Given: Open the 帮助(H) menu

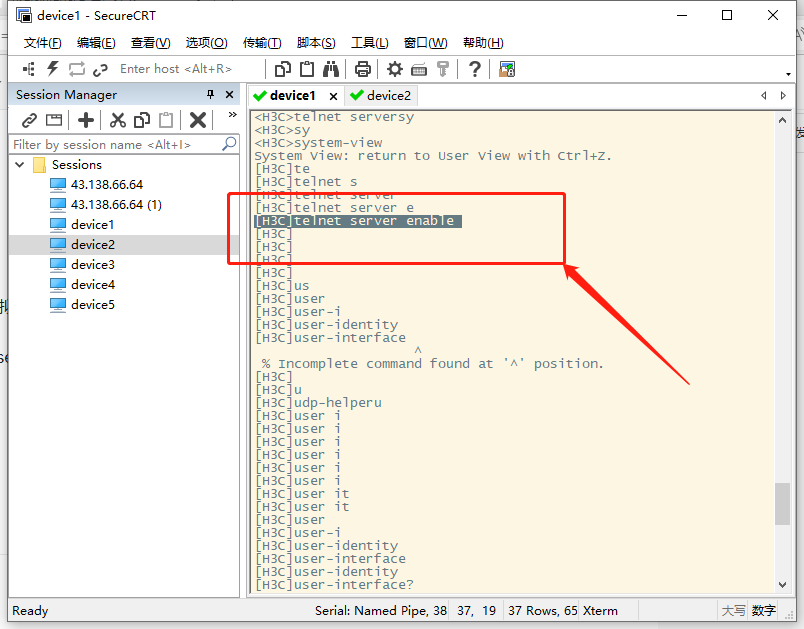Looking at the screenshot, I should (x=483, y=43).
